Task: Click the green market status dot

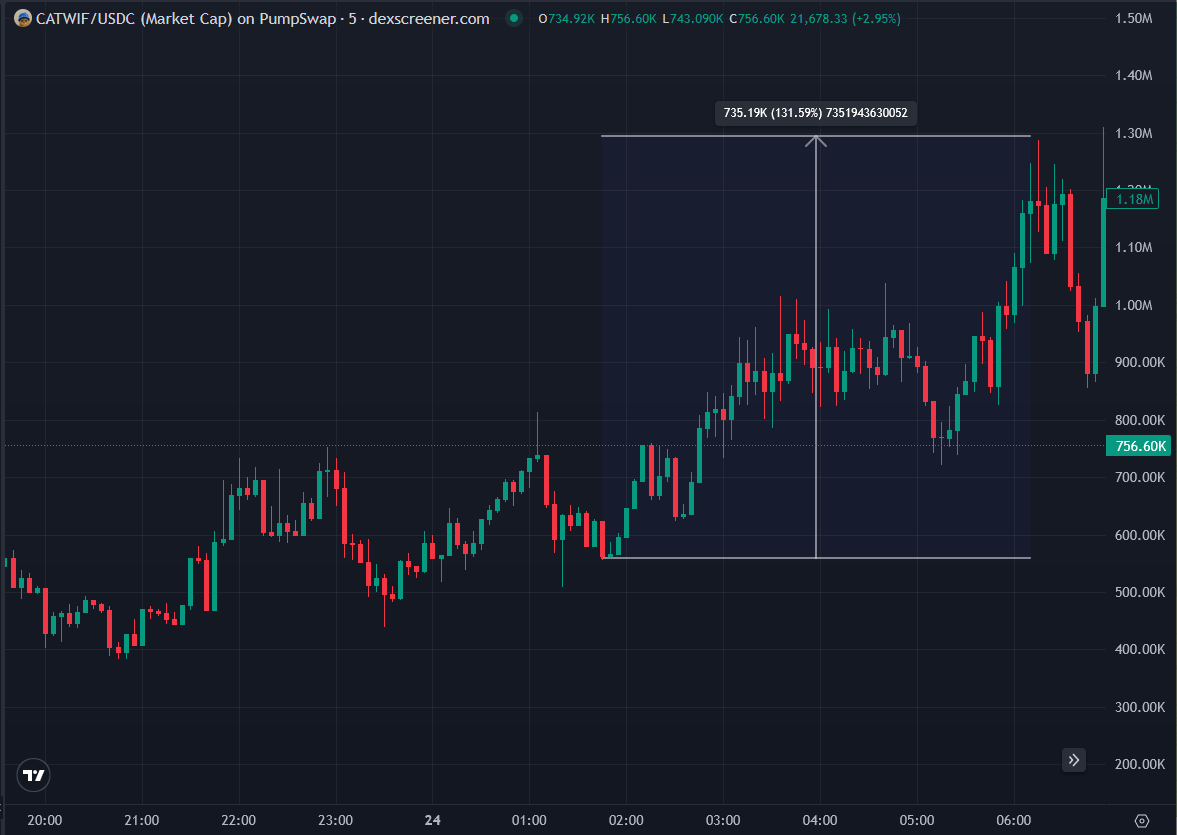Action: click(x=513, y=19)
